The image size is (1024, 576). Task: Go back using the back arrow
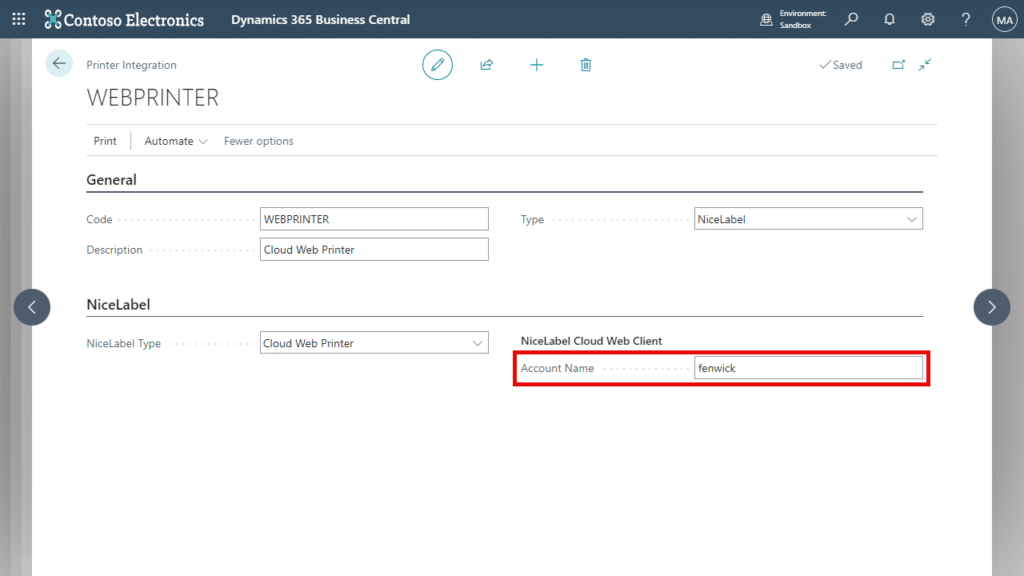point(58,63)
